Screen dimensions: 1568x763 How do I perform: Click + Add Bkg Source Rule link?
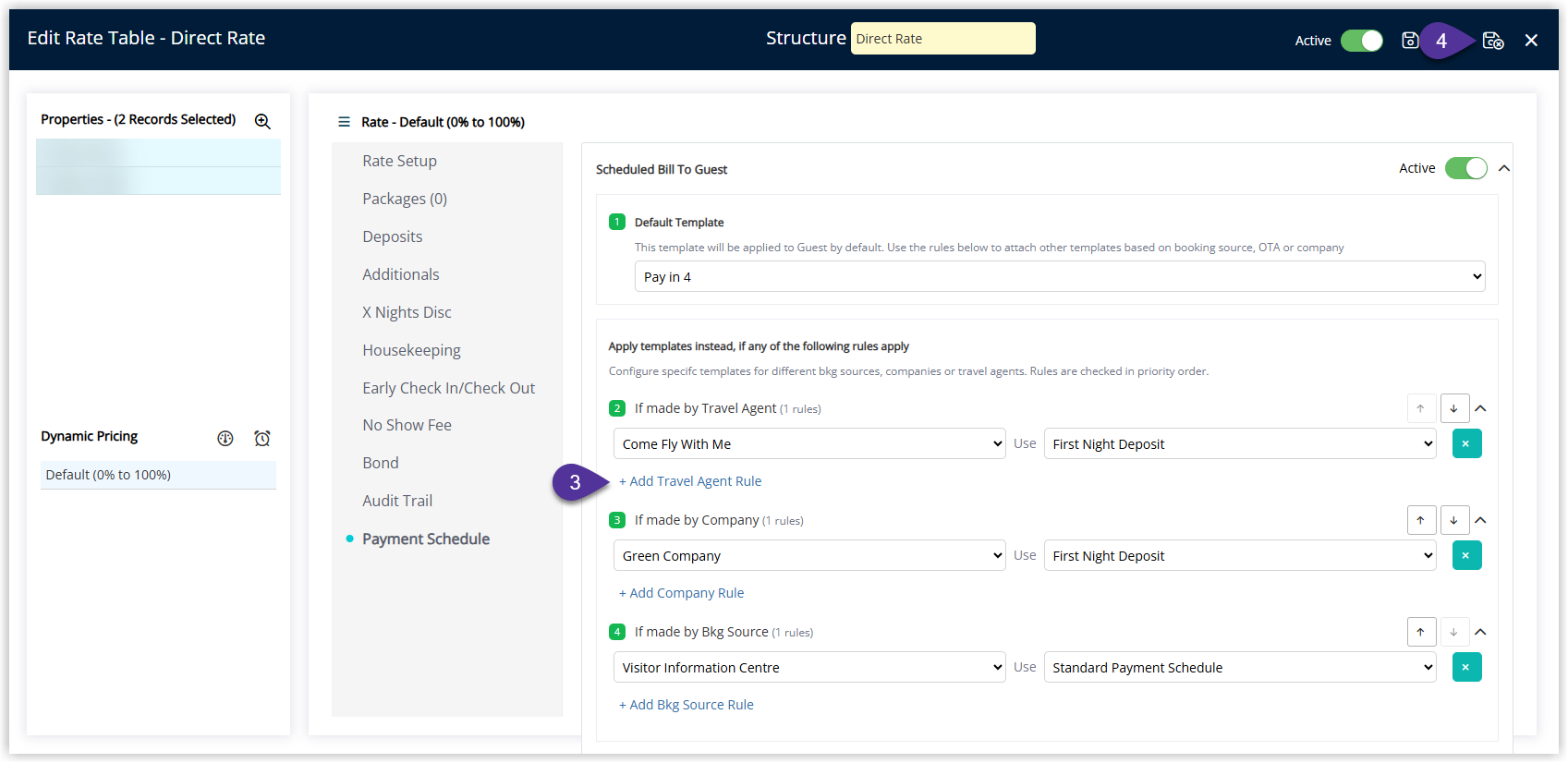687,705
